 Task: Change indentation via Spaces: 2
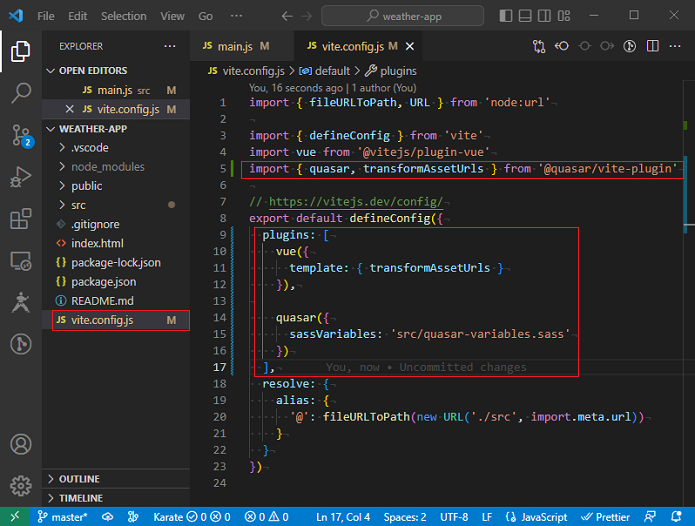[x=405, y=517]
